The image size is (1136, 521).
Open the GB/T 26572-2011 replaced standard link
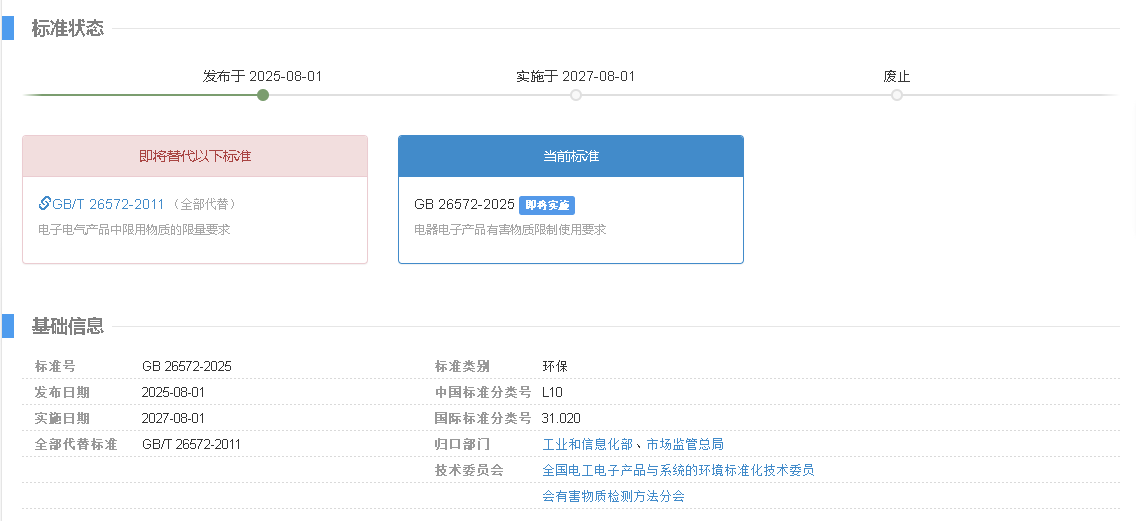coord(108,204)
